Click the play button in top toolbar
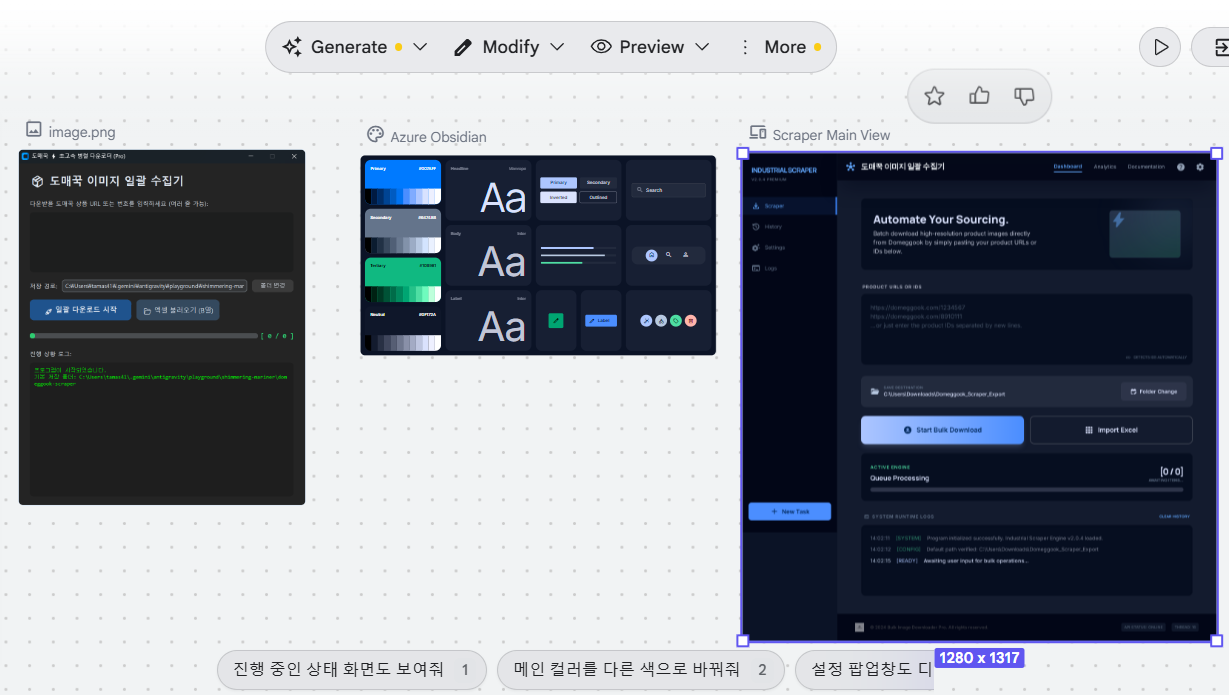 [x=1160, y=47]
